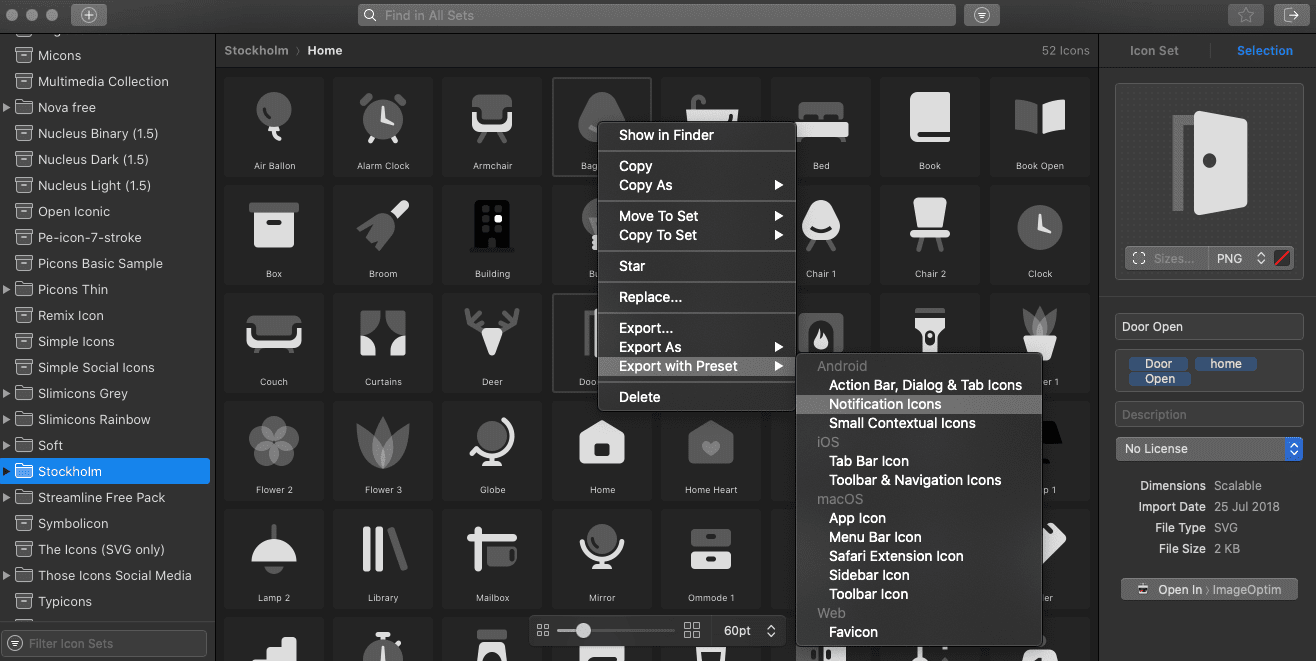Switch to the Selection tab
Viewport: 1316px width, 661px height.
click(x=1265, y=50)
